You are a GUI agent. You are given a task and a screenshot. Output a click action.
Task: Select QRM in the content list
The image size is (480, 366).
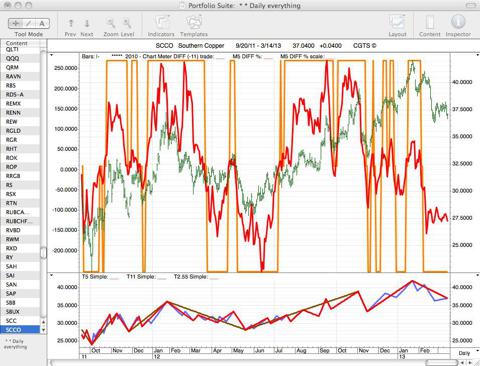pyautogui.click(x=20, y=67)
